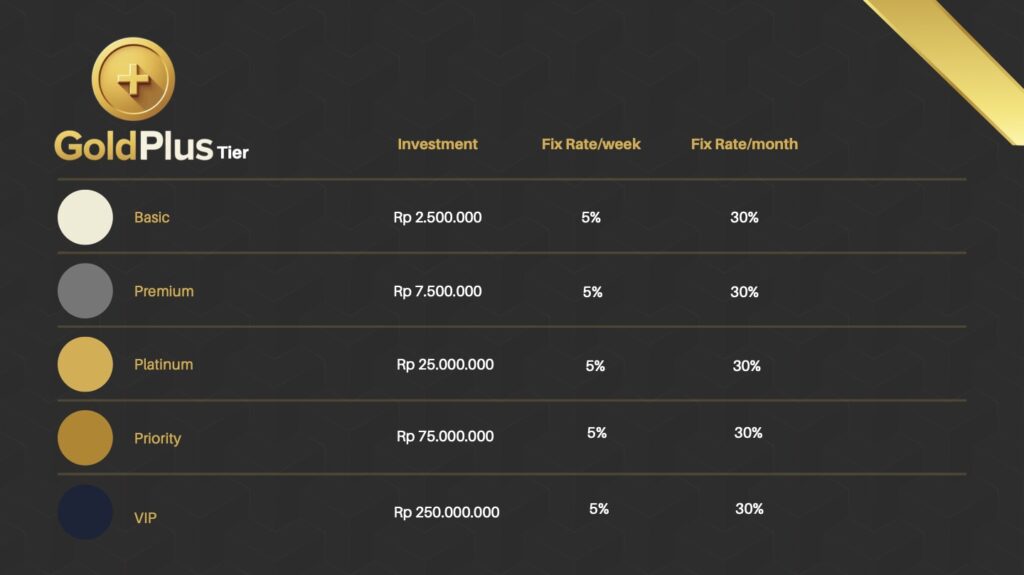Click the Priority tier label
This screenshot has height=575, width=1024.
(x=158, y=438)
